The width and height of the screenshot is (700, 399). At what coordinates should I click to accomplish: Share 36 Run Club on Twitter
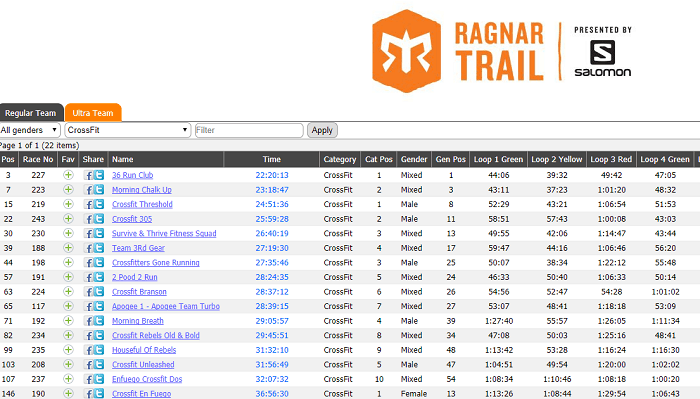(x=99, y=175)
